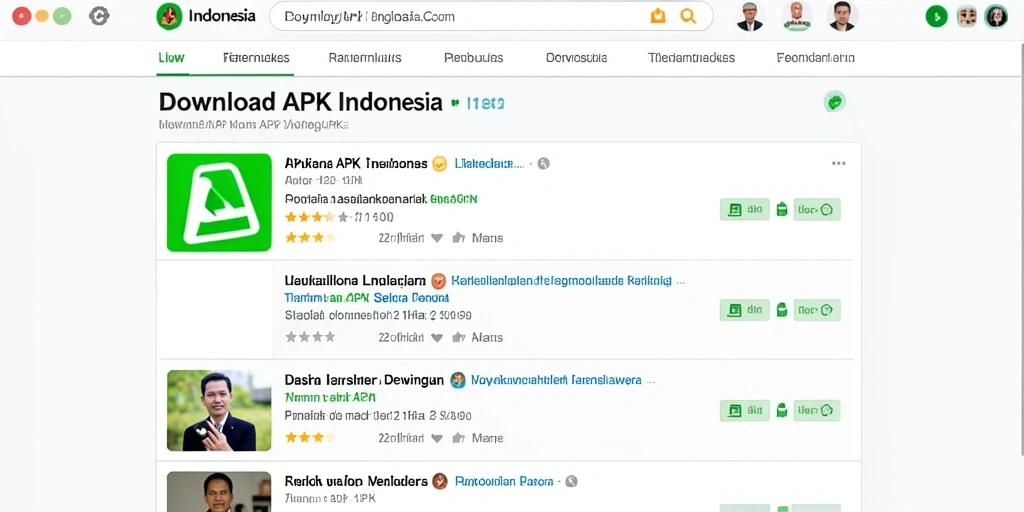The width and height of the screenshot is (1024, 512).
Task: Click the share icon next to Mams in the APkana row
Action: point(458,238)
